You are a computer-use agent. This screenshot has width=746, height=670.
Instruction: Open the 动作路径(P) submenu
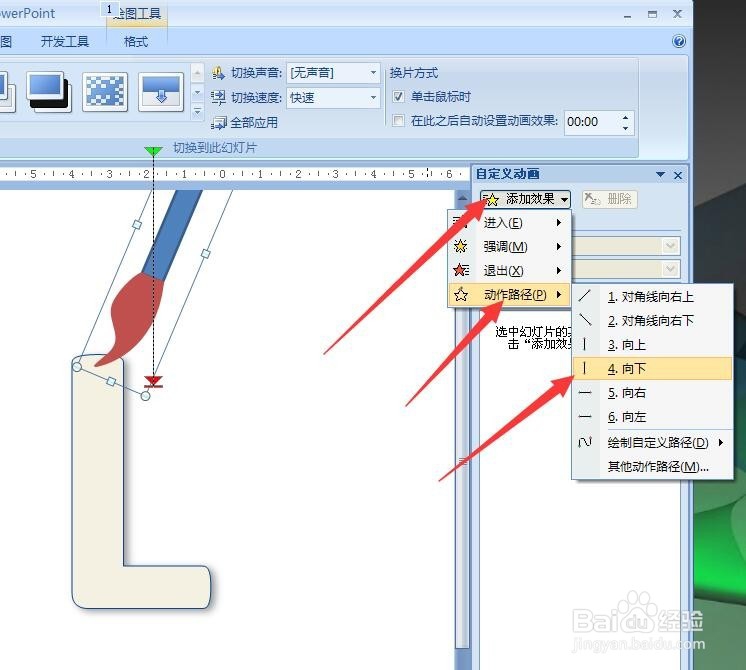(x=509, y=295)
